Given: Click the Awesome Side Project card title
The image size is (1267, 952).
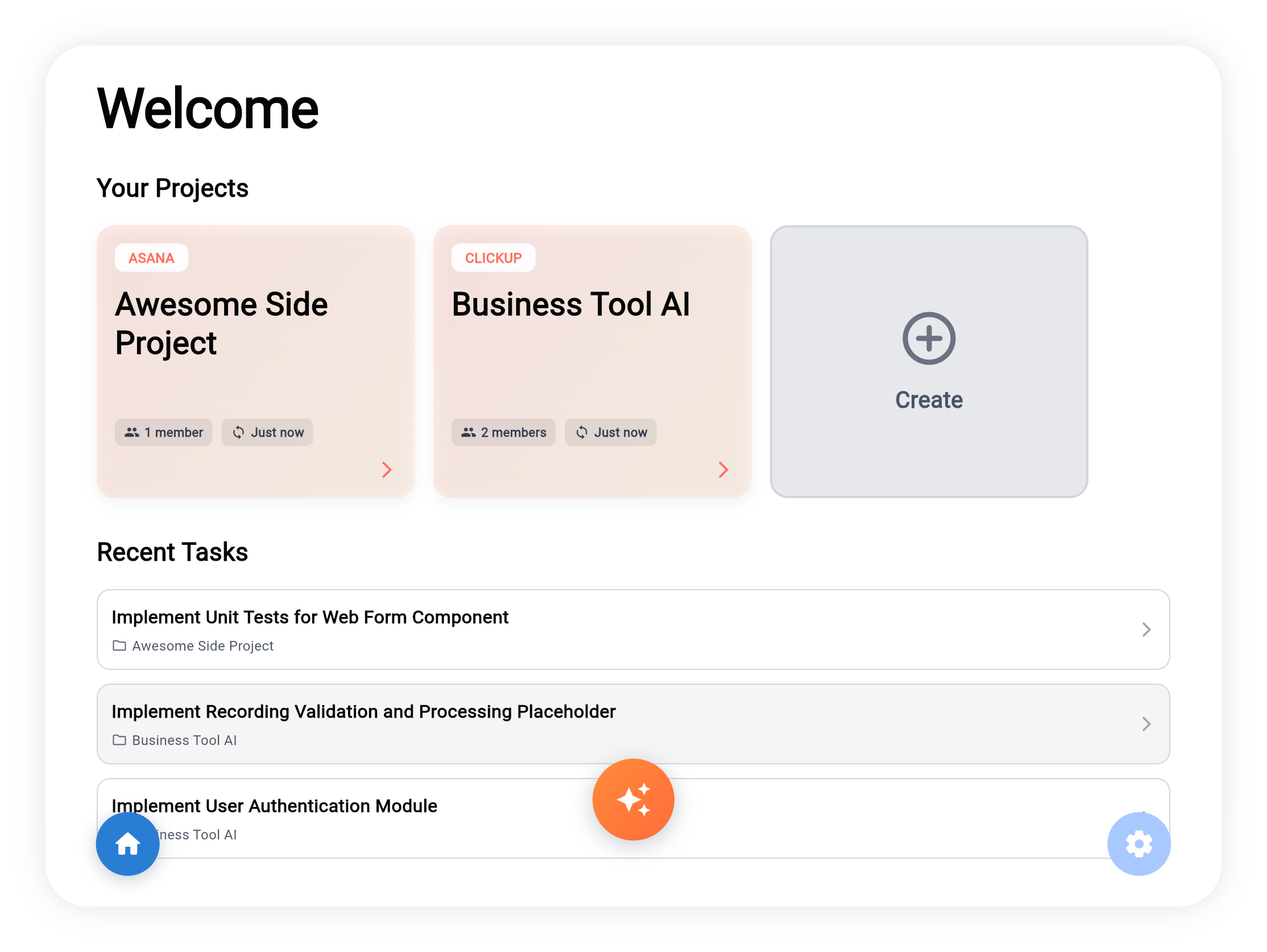Looking at the screenshot, I should [x=221, y=323].
